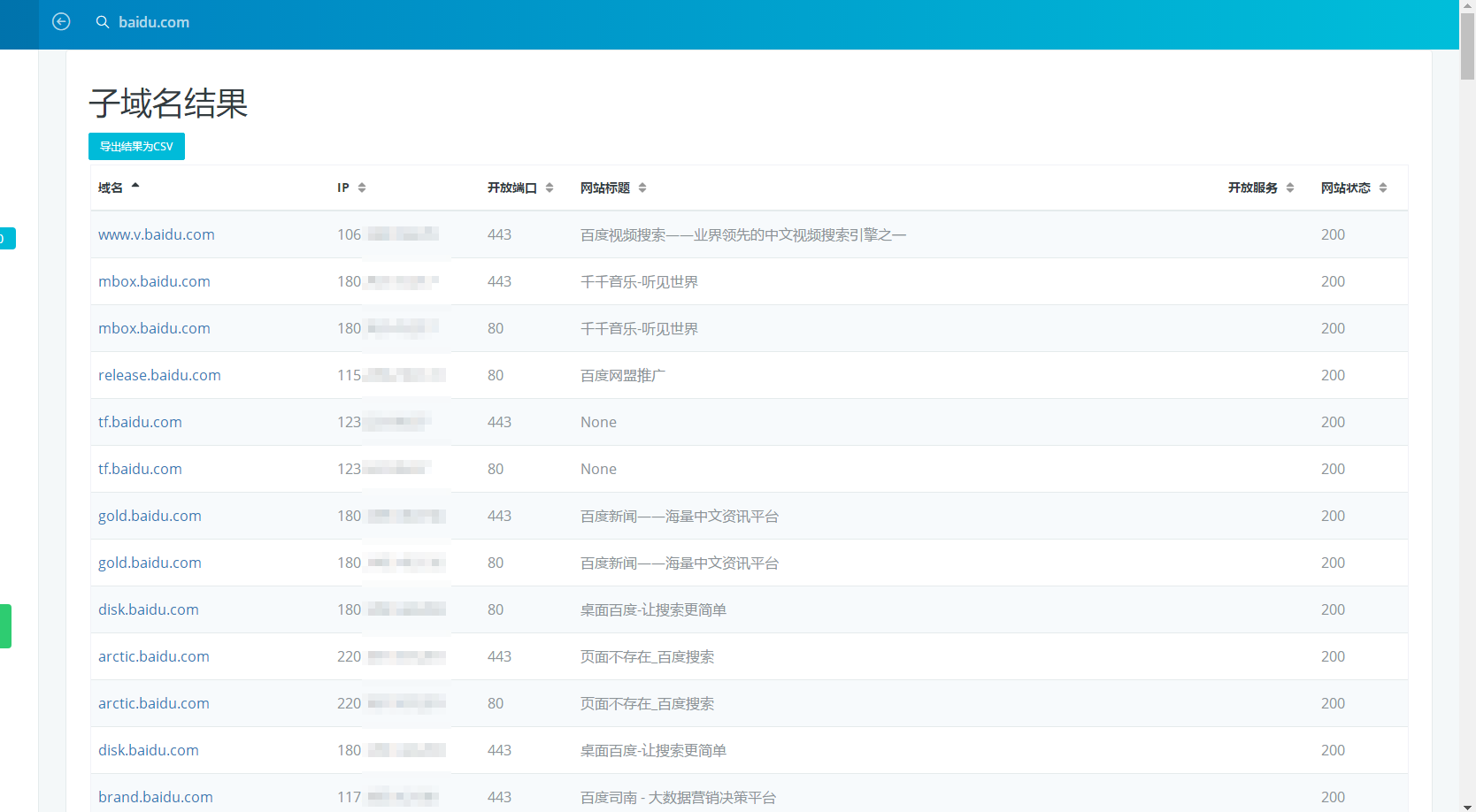
Task: Click None title in tf.baidu.com 443 row
Action: [x=598, y=422]
